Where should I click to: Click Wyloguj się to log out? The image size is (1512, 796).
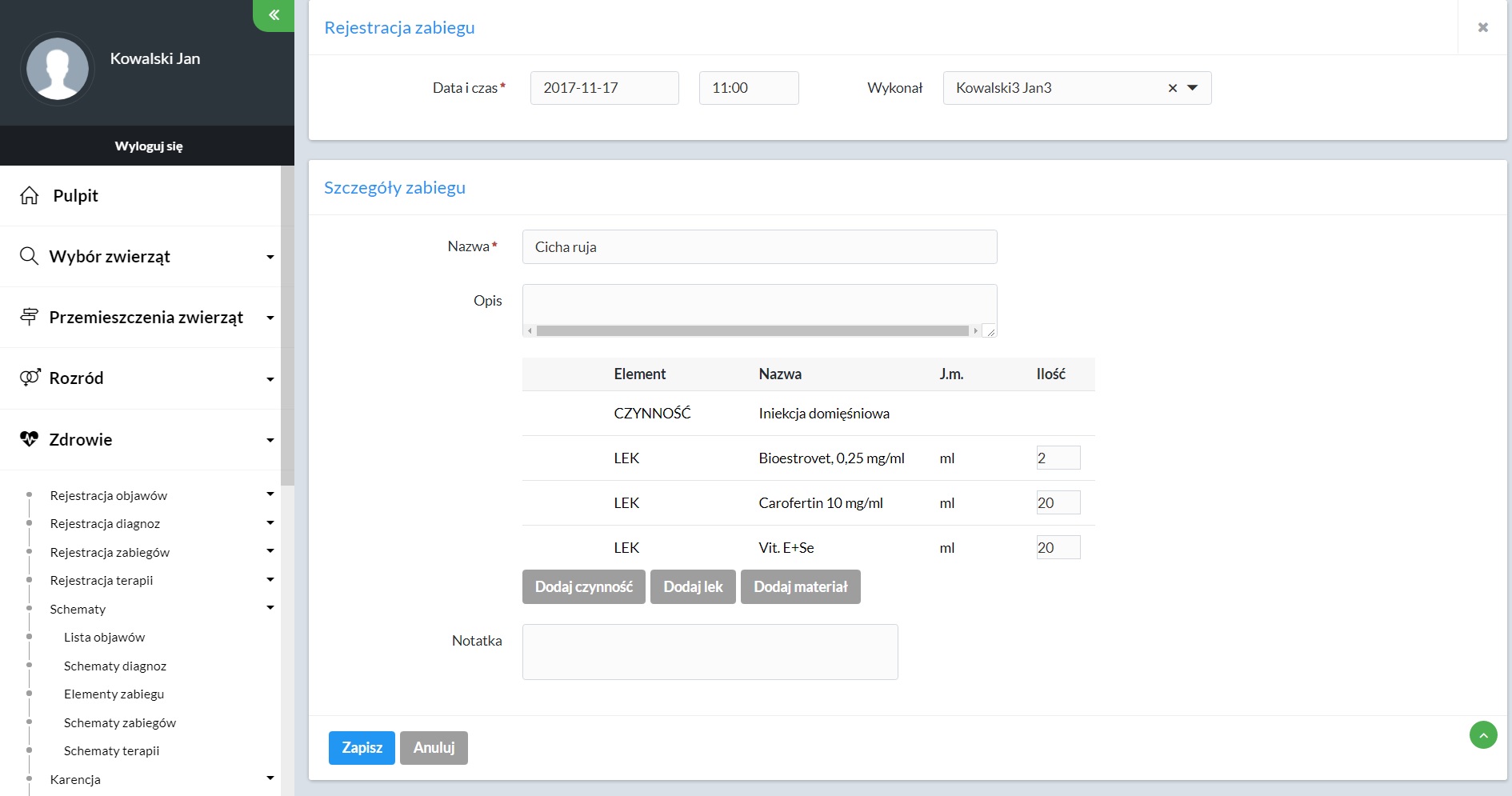coord(149,146)
